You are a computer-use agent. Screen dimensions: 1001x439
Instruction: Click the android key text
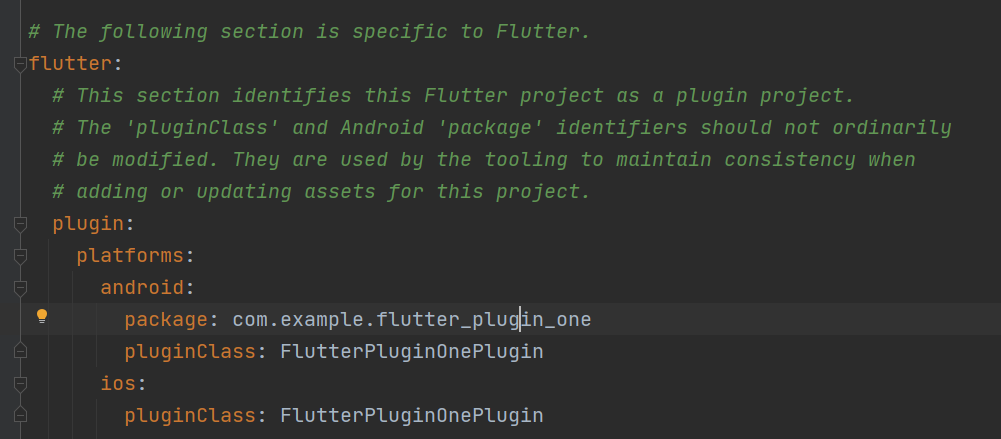pyautogui.click(x=142, y=287)
